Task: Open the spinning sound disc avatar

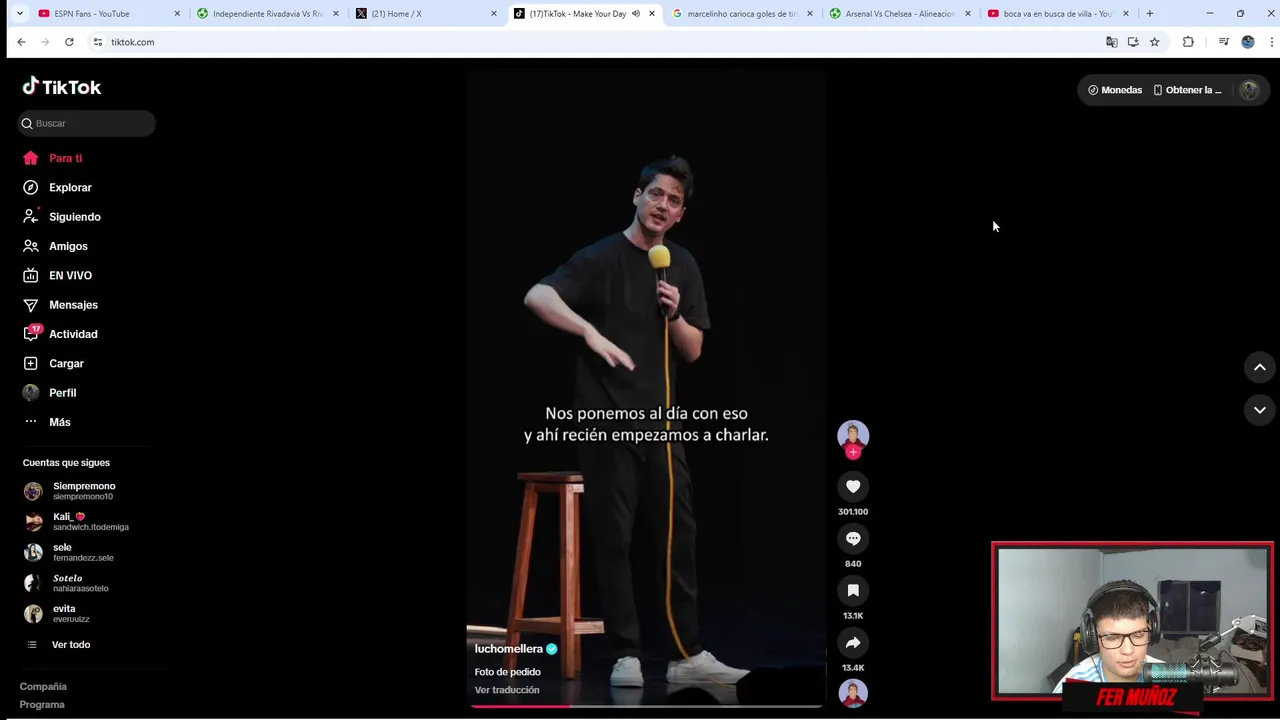Action: (x=853, y=693)
